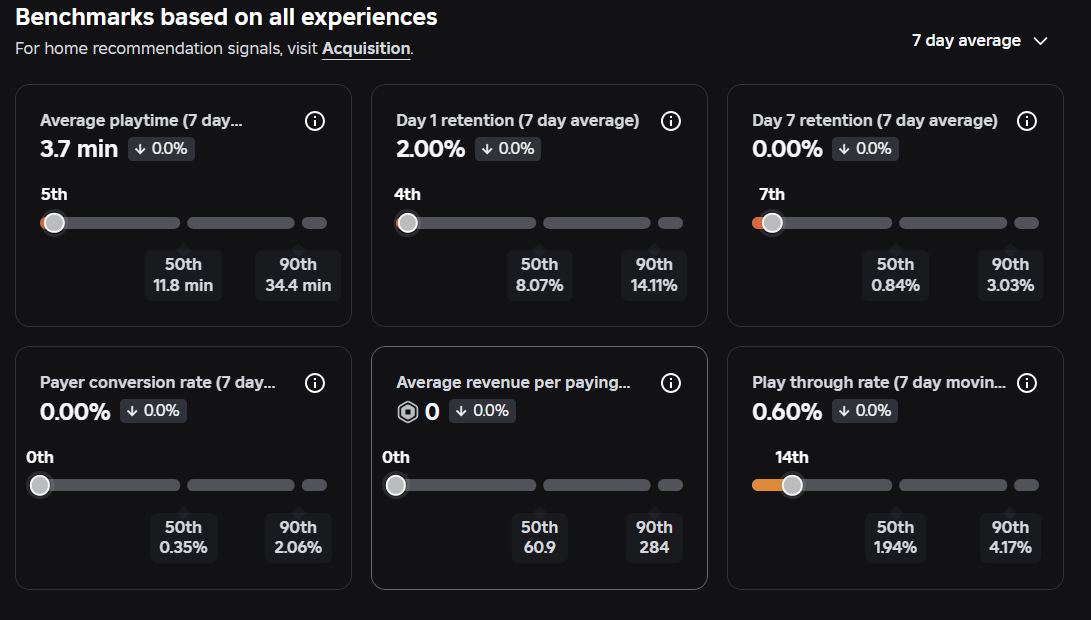Click the Robux icon in revenue card
The height and width of the screenshot is (620, 1091).
point(408,412)
